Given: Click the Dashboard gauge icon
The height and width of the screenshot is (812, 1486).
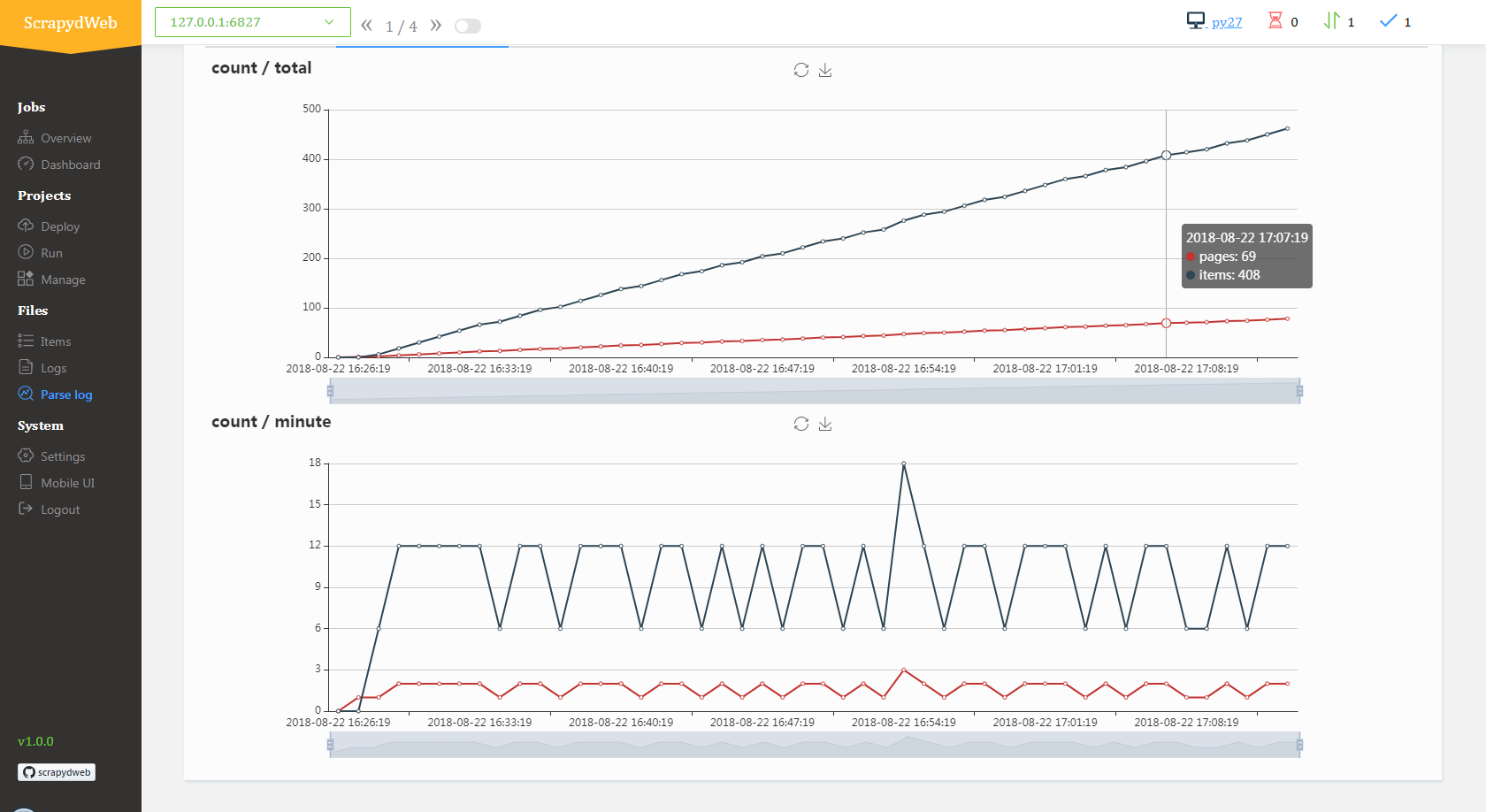Looking at the screenshot, I should click(26, 164).
